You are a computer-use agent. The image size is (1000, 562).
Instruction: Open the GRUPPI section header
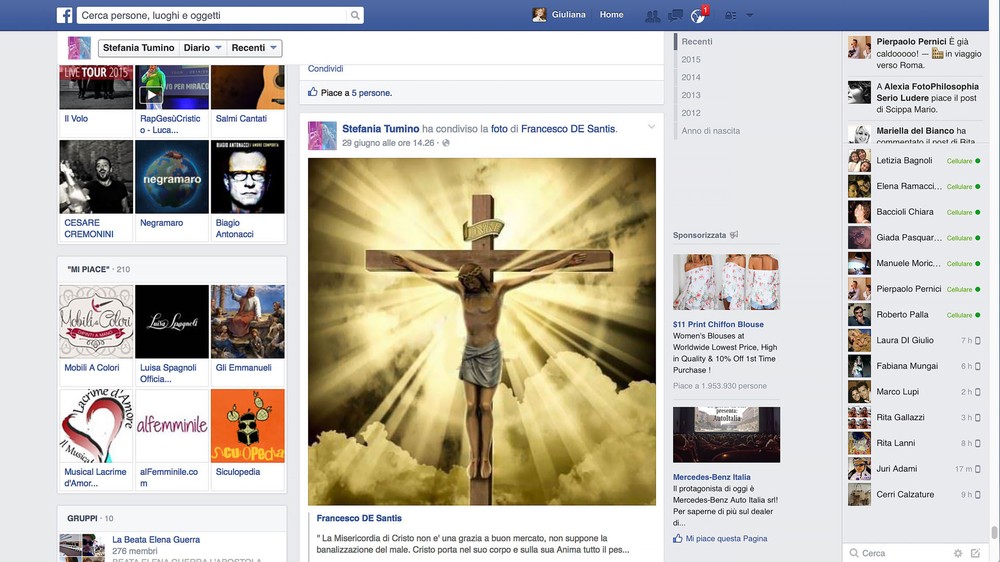(x=82, y=518)
